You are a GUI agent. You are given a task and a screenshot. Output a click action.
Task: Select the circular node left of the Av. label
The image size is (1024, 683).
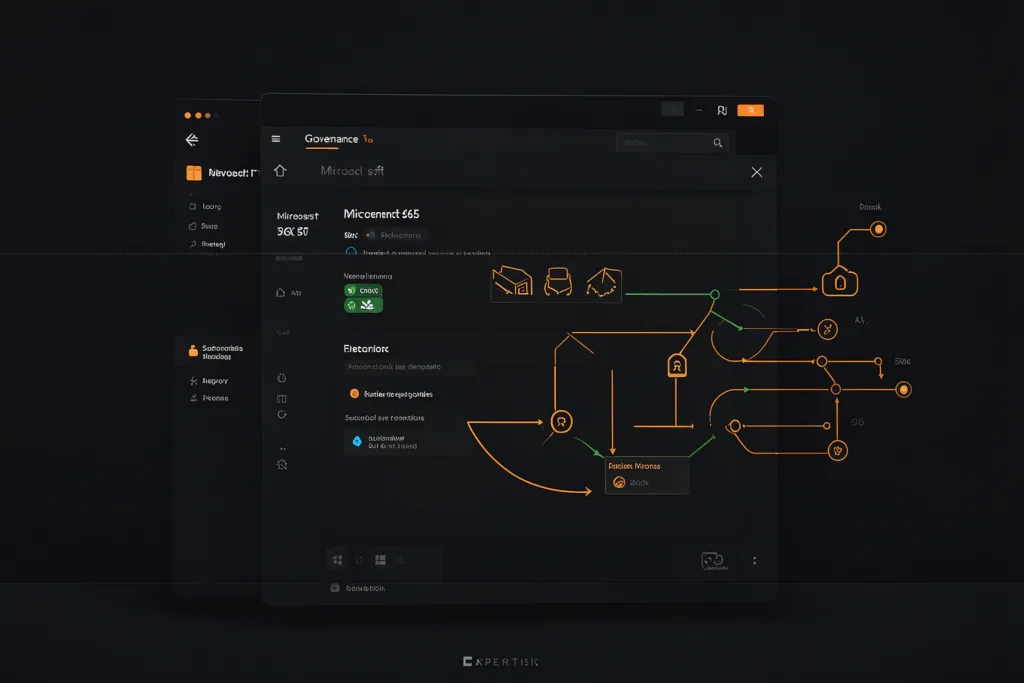[827, 329]
